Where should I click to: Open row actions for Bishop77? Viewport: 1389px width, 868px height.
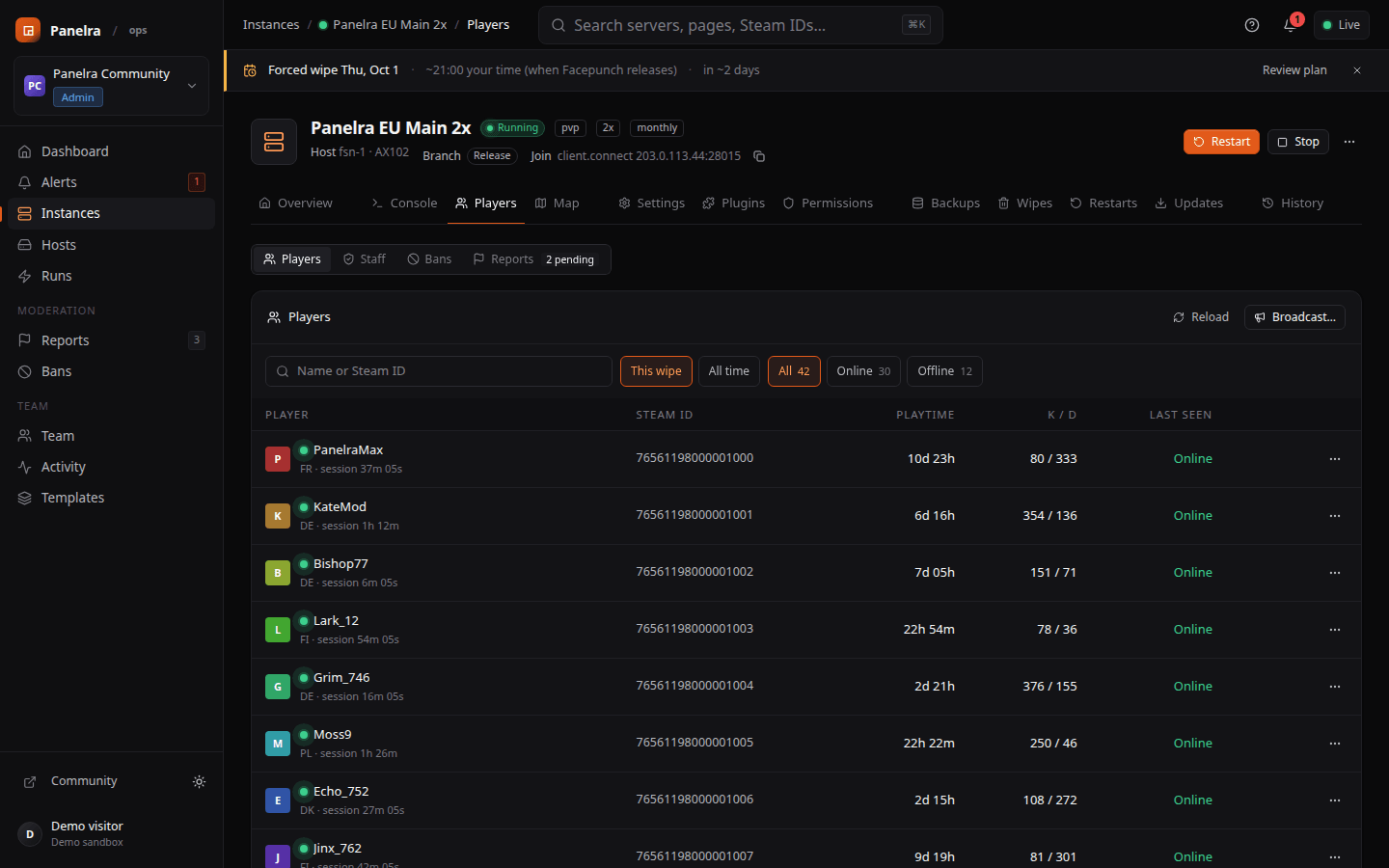point(1335,573)
